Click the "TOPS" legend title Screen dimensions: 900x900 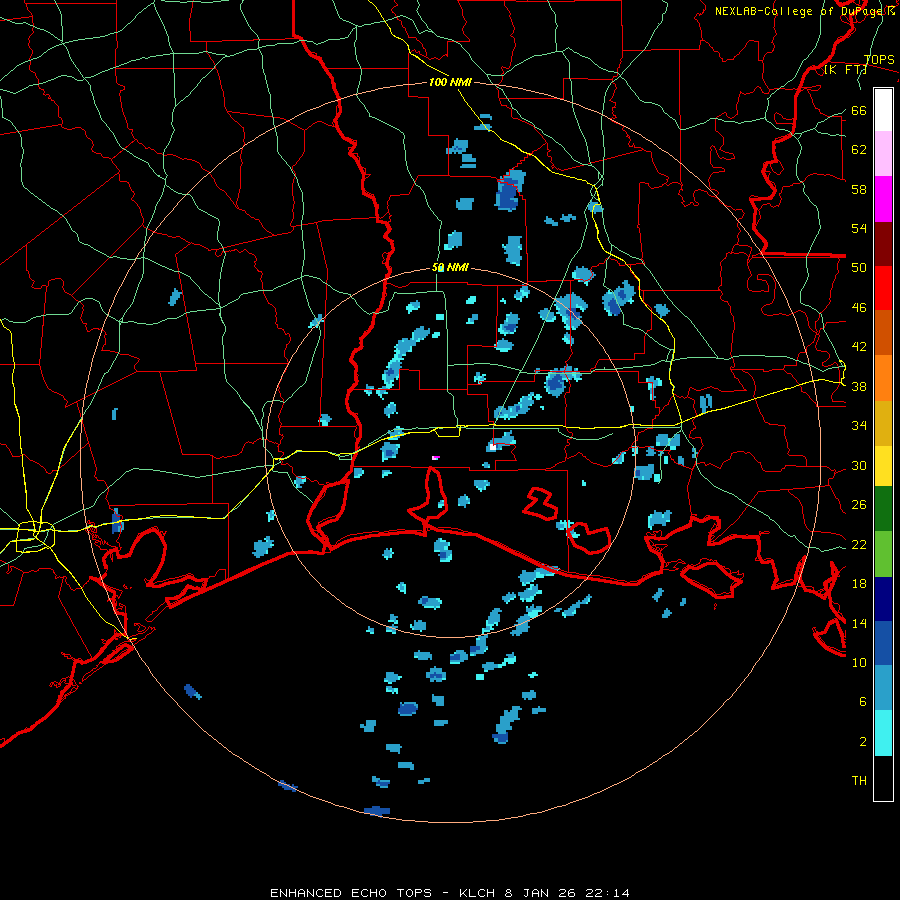879,59
